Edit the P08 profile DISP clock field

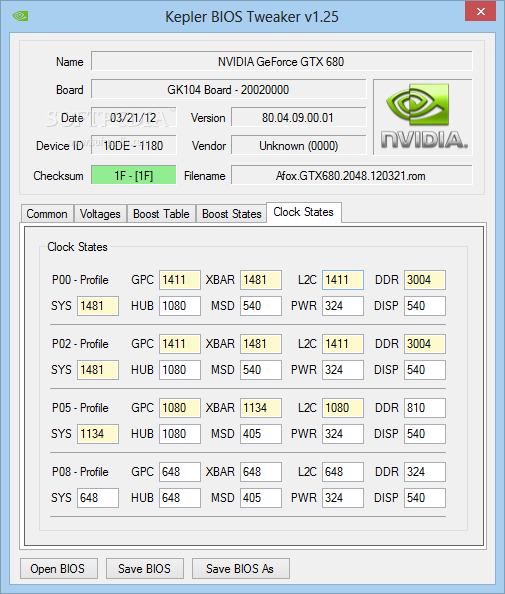[425, 498]
